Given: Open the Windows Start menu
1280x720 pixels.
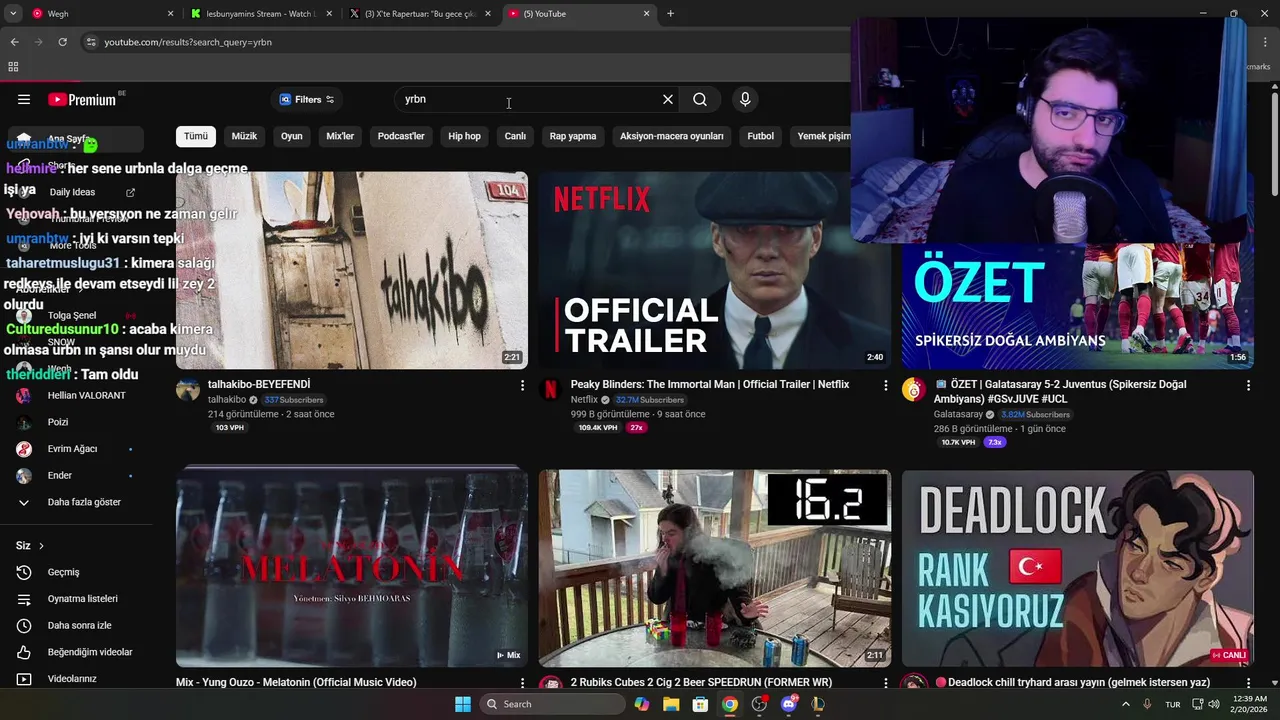Looking at the screenshot, I should coord(463,704).
